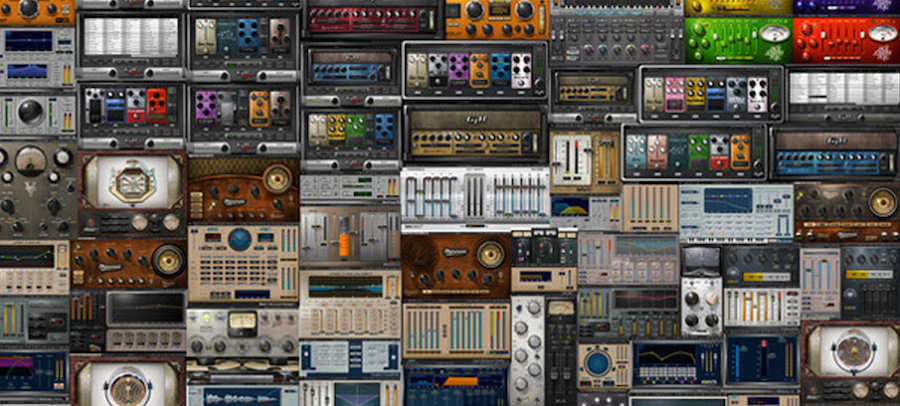Click the large red knob on red plugin
Image resolution: width=900 pixels, height=406 pixels.
(807, 30)
